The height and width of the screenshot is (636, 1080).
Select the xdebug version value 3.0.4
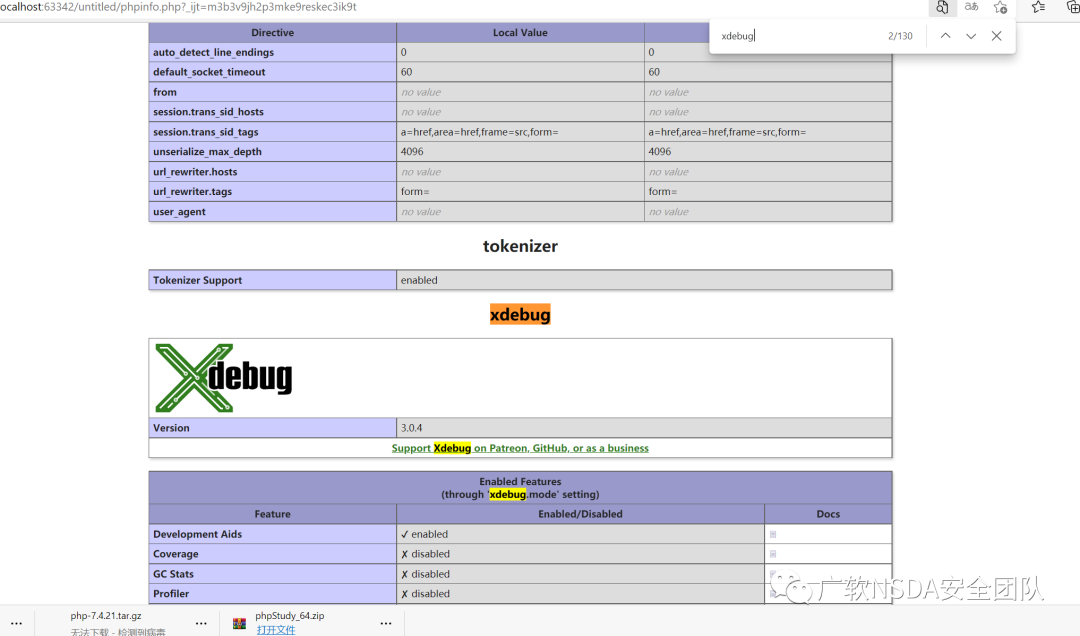tap(411, 428)
